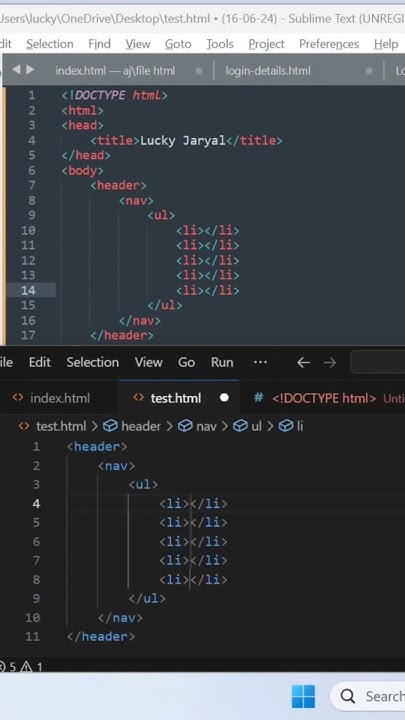Viewport: 405px width, 720px height.
Task: Click <header> on VS Code line 1
Action: click(97, 446)
